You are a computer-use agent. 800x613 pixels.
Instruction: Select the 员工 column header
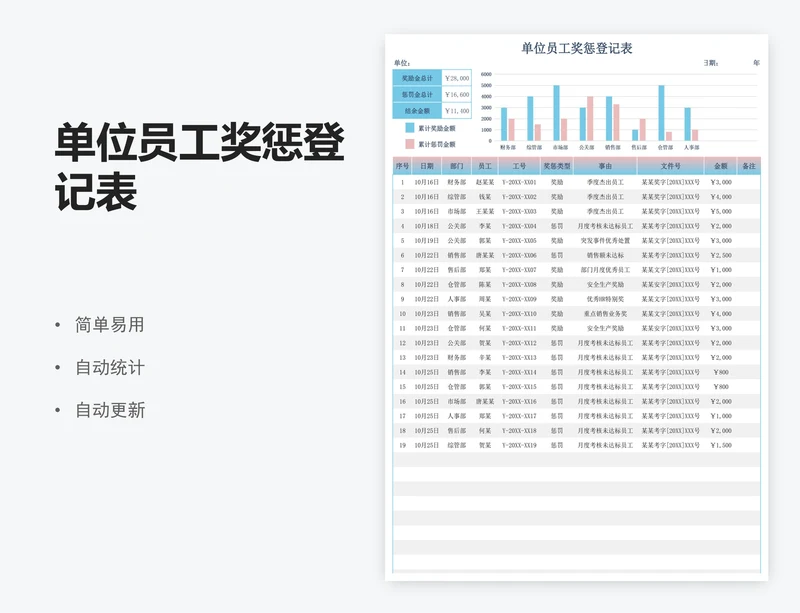(x=485, y=166)
